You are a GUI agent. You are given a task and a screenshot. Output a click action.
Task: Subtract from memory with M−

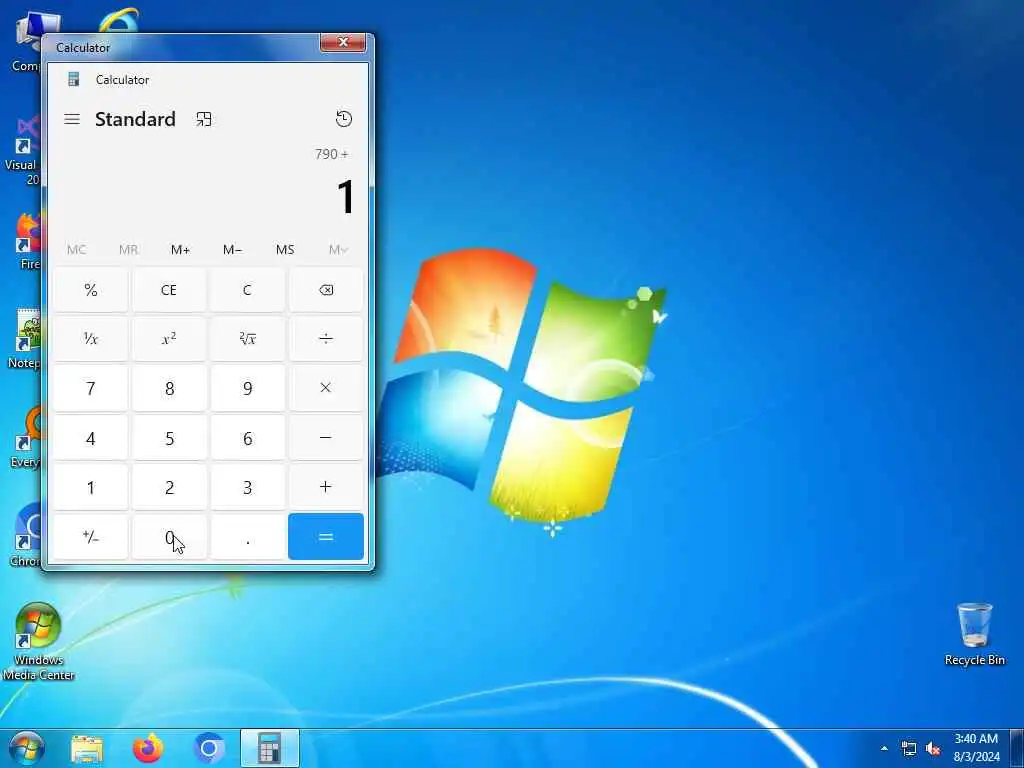[x=232, y=249]
